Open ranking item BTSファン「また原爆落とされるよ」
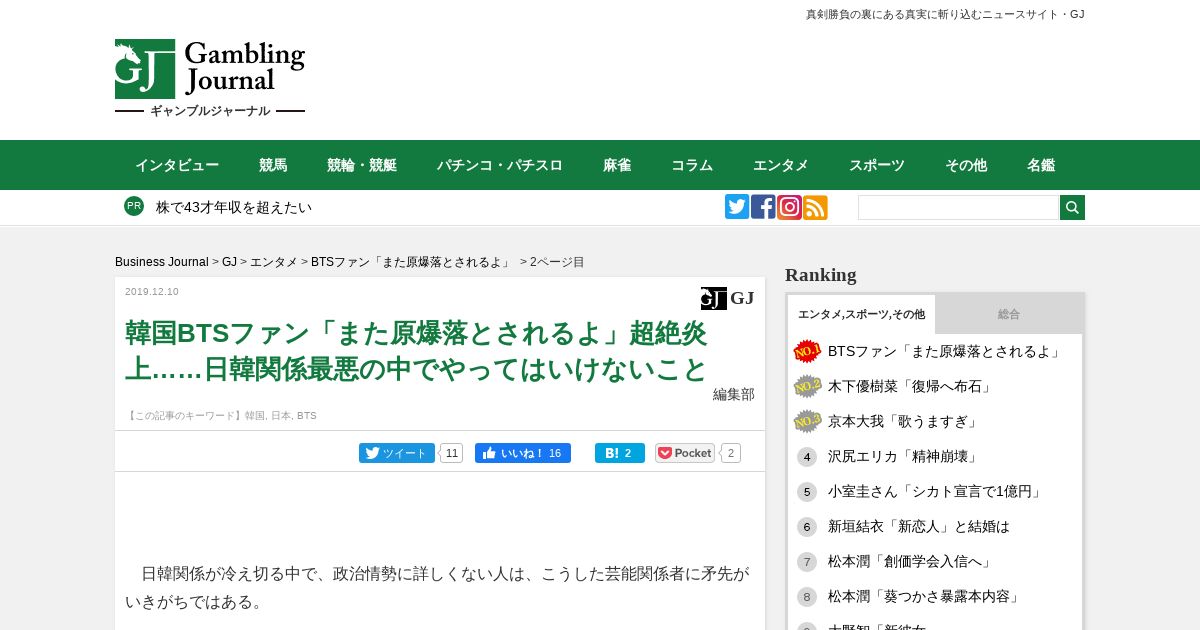 pos(946,351)
